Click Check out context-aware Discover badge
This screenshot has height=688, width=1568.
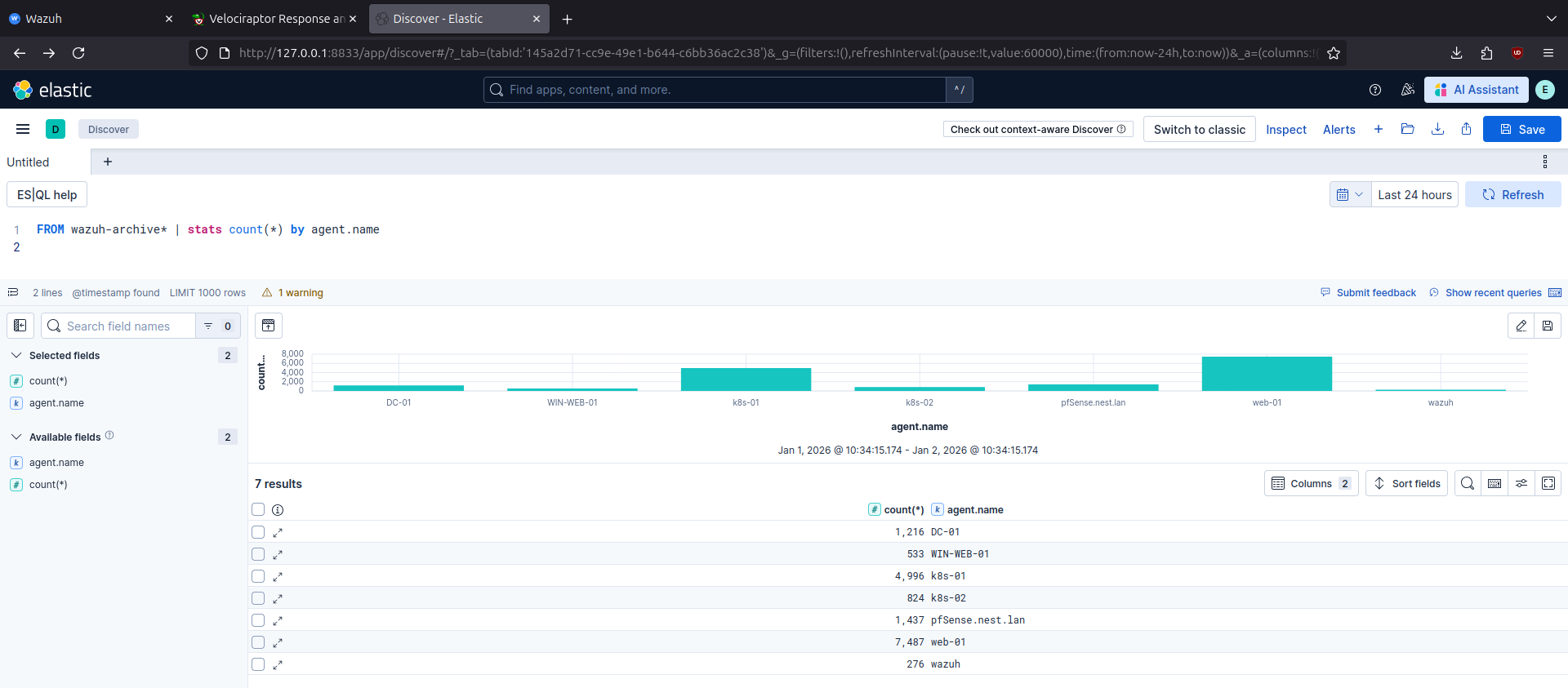point(1037,129)
